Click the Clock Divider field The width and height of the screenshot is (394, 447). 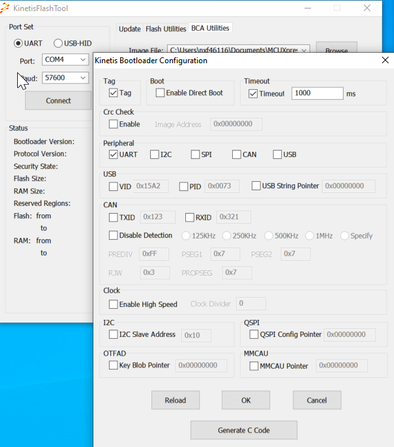point(251,304)
